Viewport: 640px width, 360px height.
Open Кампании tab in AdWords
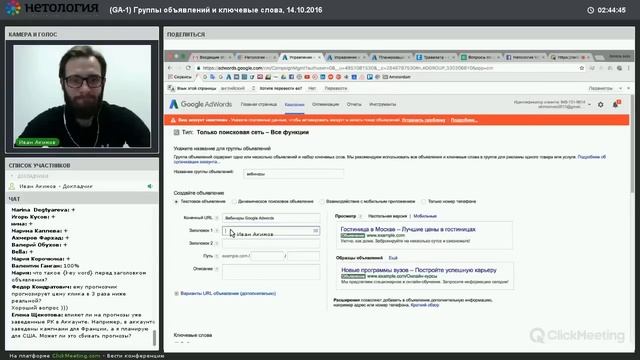point(294,105)
